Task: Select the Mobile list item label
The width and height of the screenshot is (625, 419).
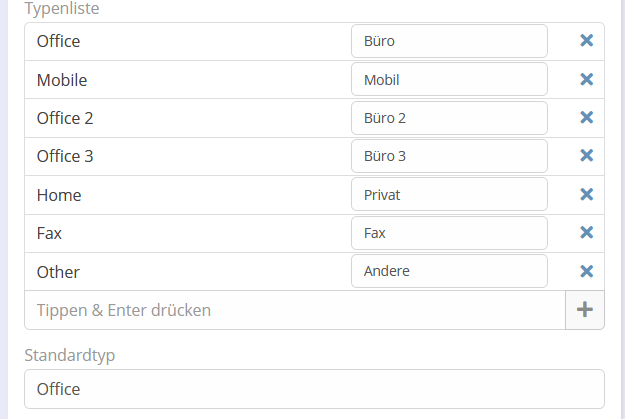Action: pos(63,80)
